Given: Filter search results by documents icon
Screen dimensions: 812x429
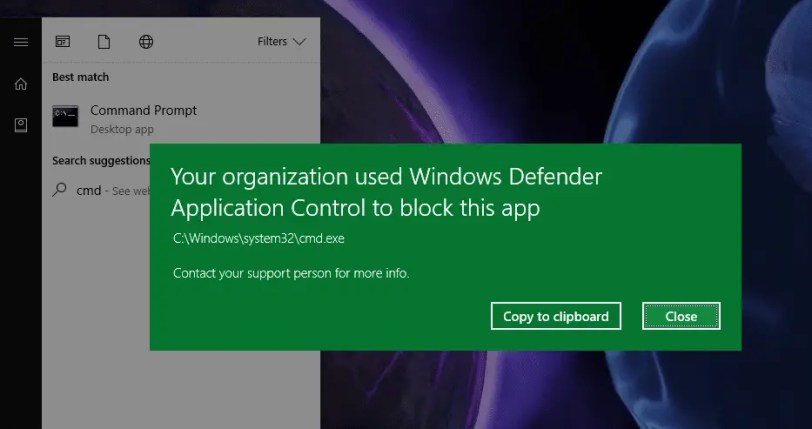Looking at the screenshot, I should (104, 41).
